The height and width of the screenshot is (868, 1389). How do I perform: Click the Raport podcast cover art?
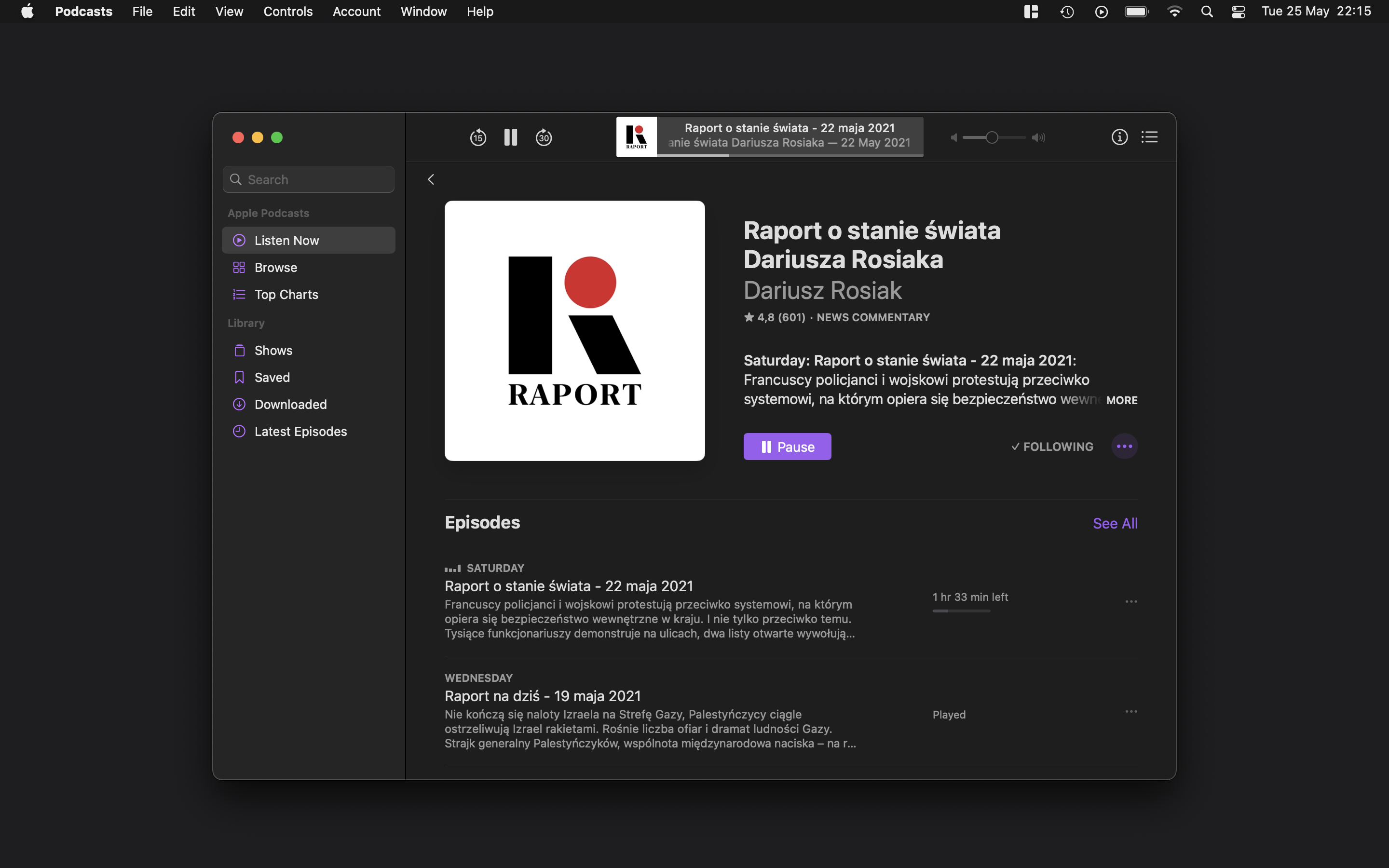point(574,331)
